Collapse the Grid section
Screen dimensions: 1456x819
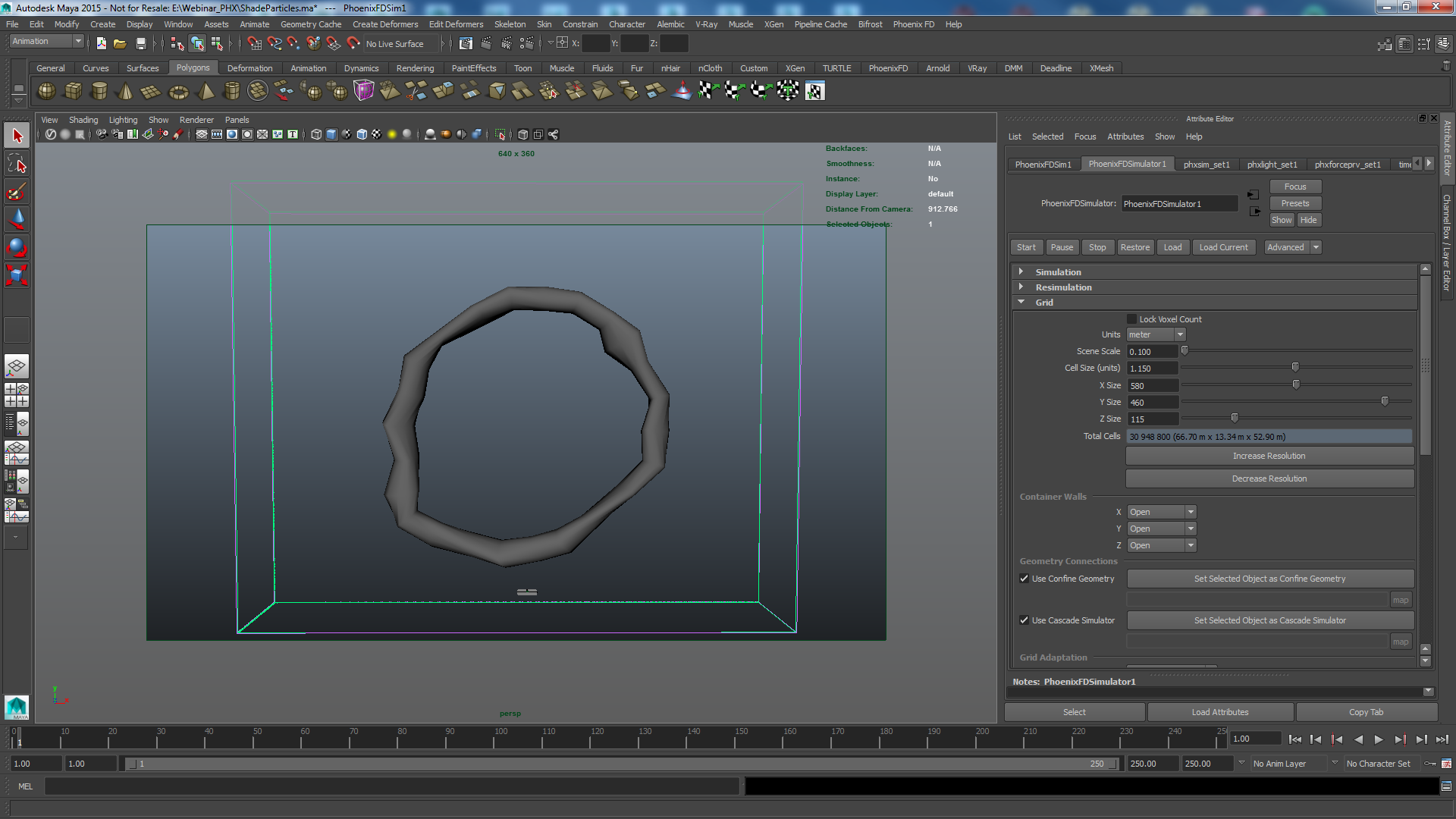pos(1021,302)
